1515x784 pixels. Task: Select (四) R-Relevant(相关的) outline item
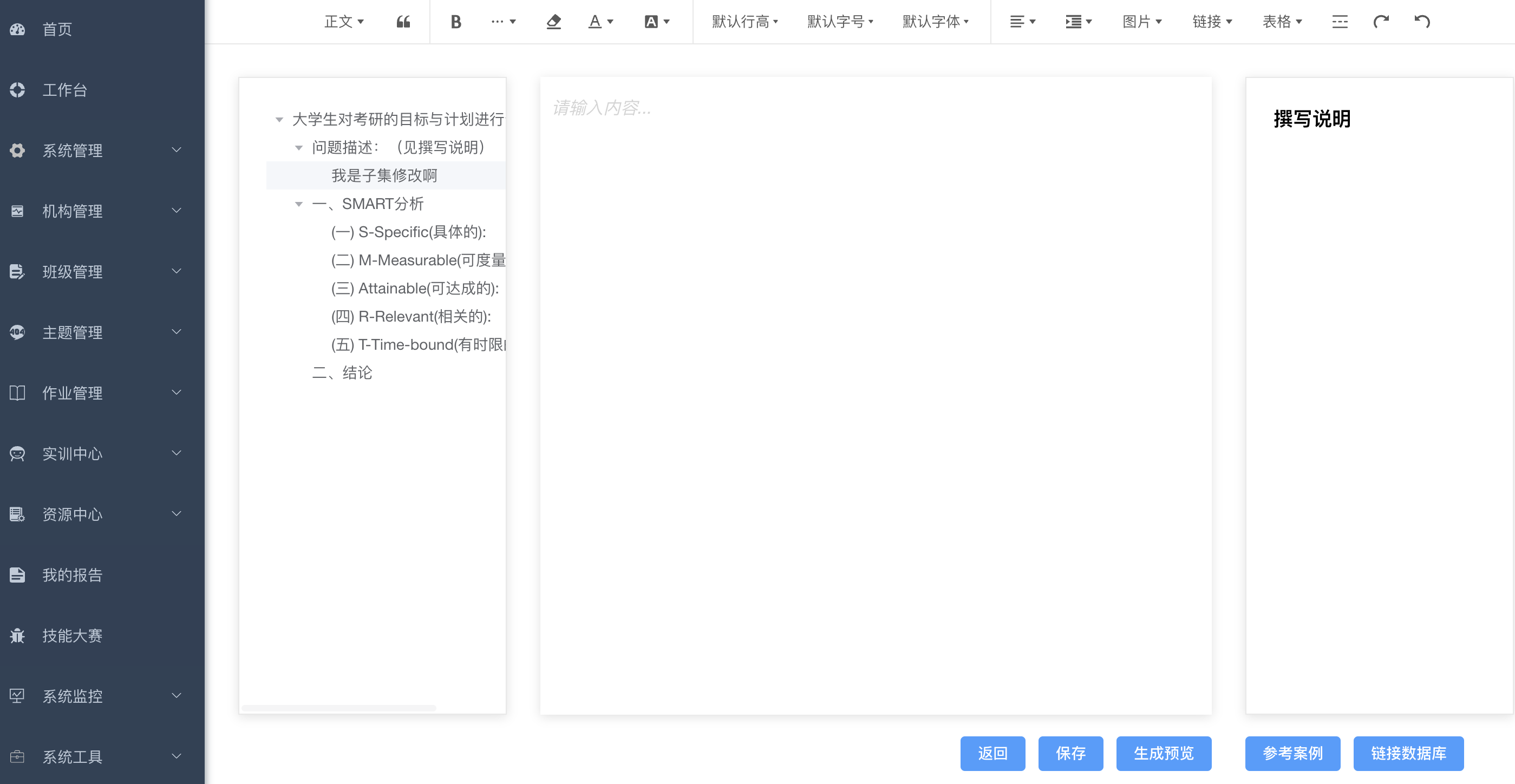(x=410, y=316)
